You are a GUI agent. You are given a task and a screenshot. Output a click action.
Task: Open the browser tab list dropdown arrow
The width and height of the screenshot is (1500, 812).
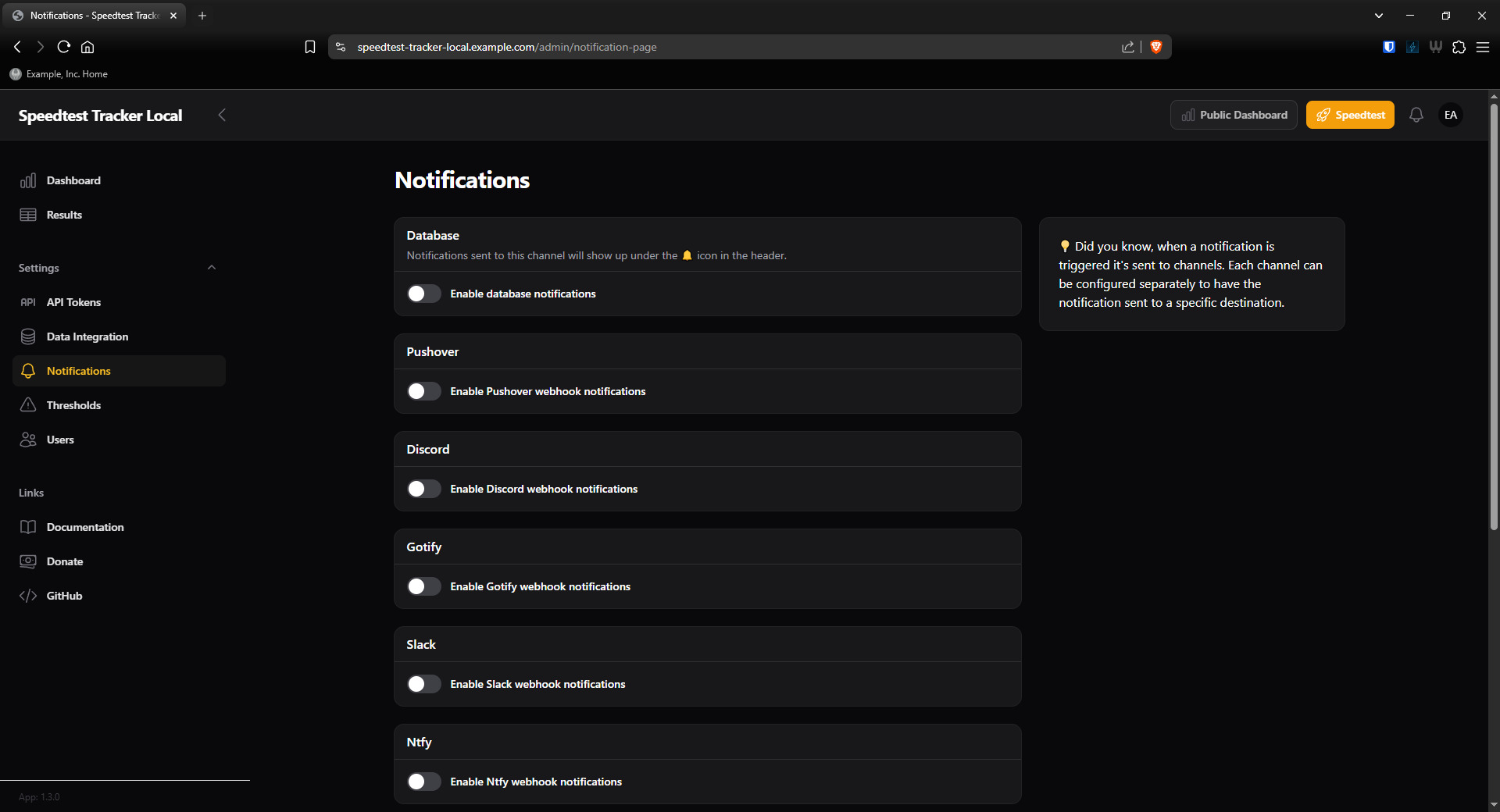click(1378, 16)
